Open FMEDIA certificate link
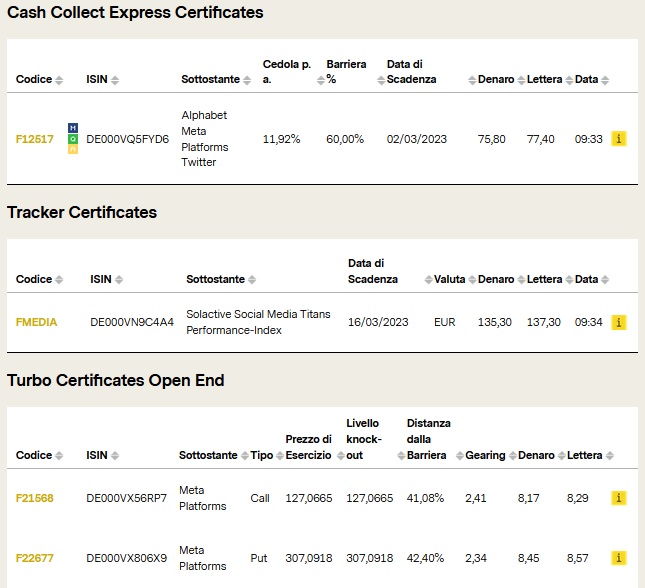The height and width of the screenshot is (588, 645). coord(36,322)
